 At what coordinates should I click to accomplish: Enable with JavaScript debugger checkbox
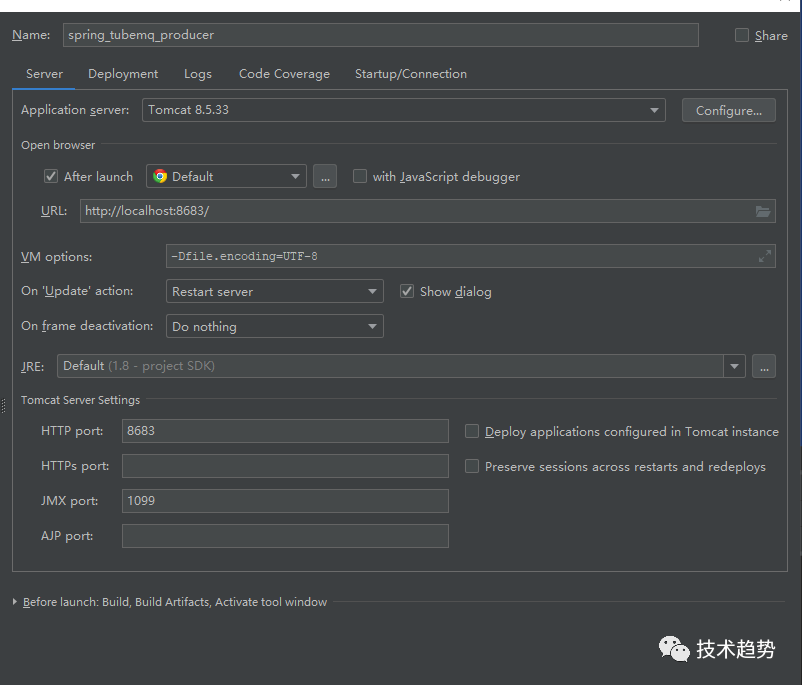coord(360,176)
